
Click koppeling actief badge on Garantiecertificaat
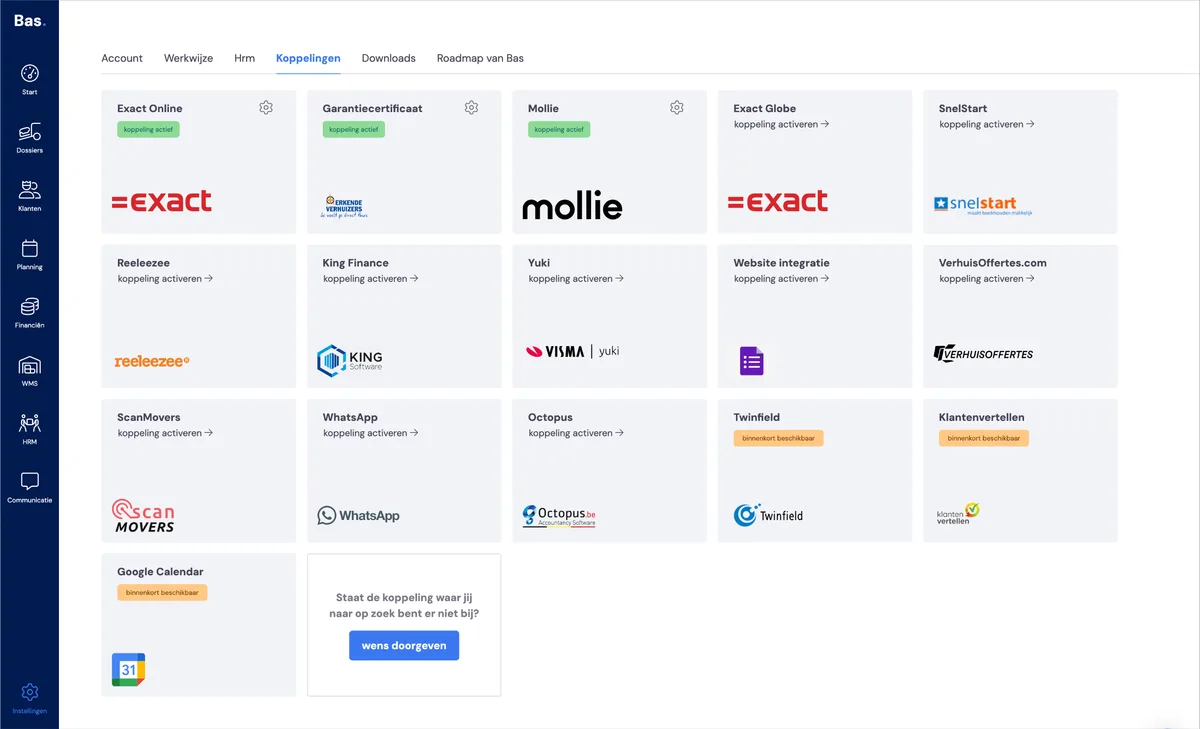354,129
